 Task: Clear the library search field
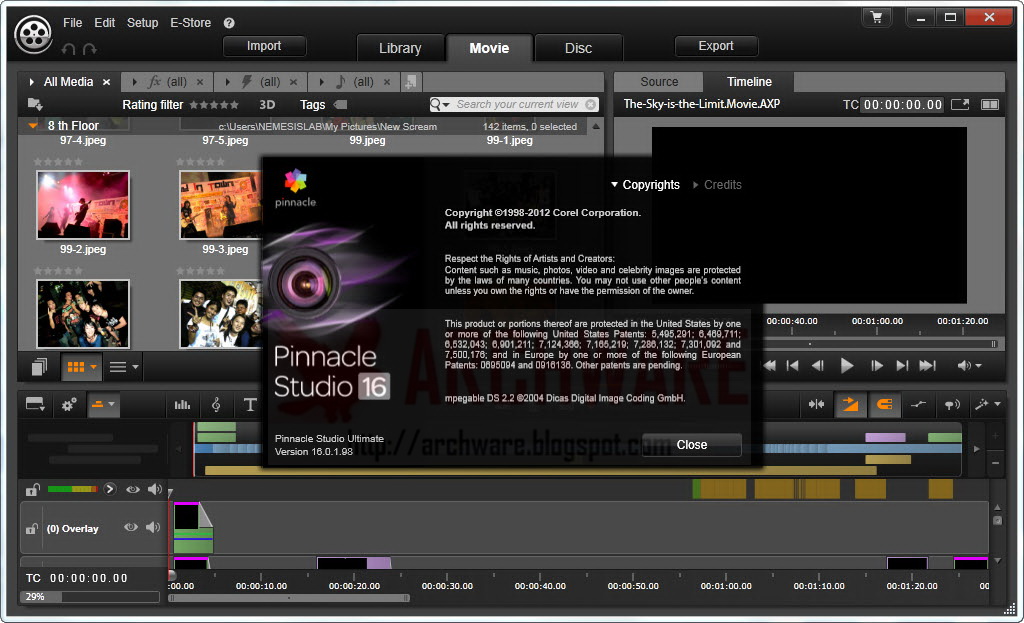pyautogui.click(x=590, y=104)
